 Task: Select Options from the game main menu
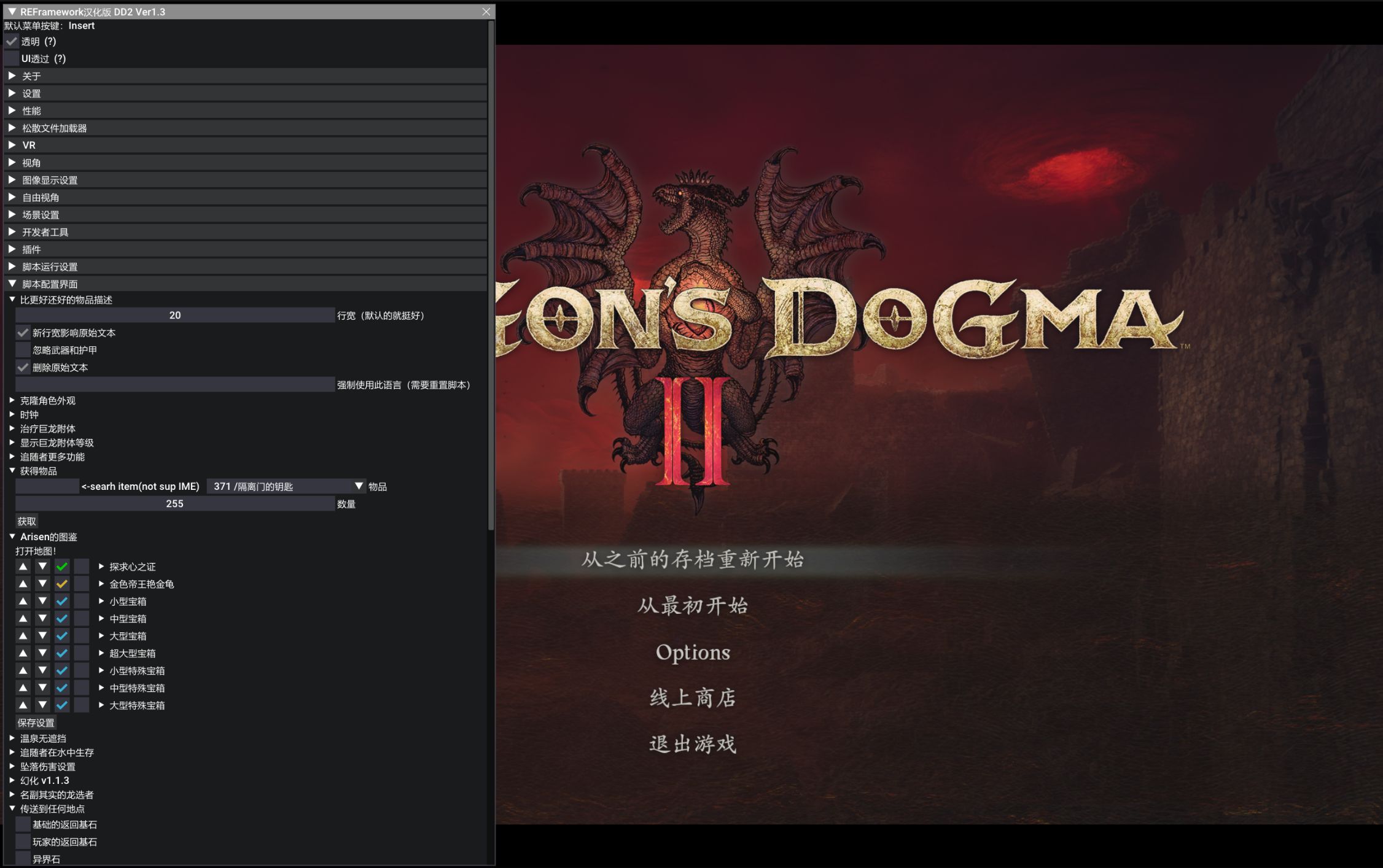click(693, 652)
